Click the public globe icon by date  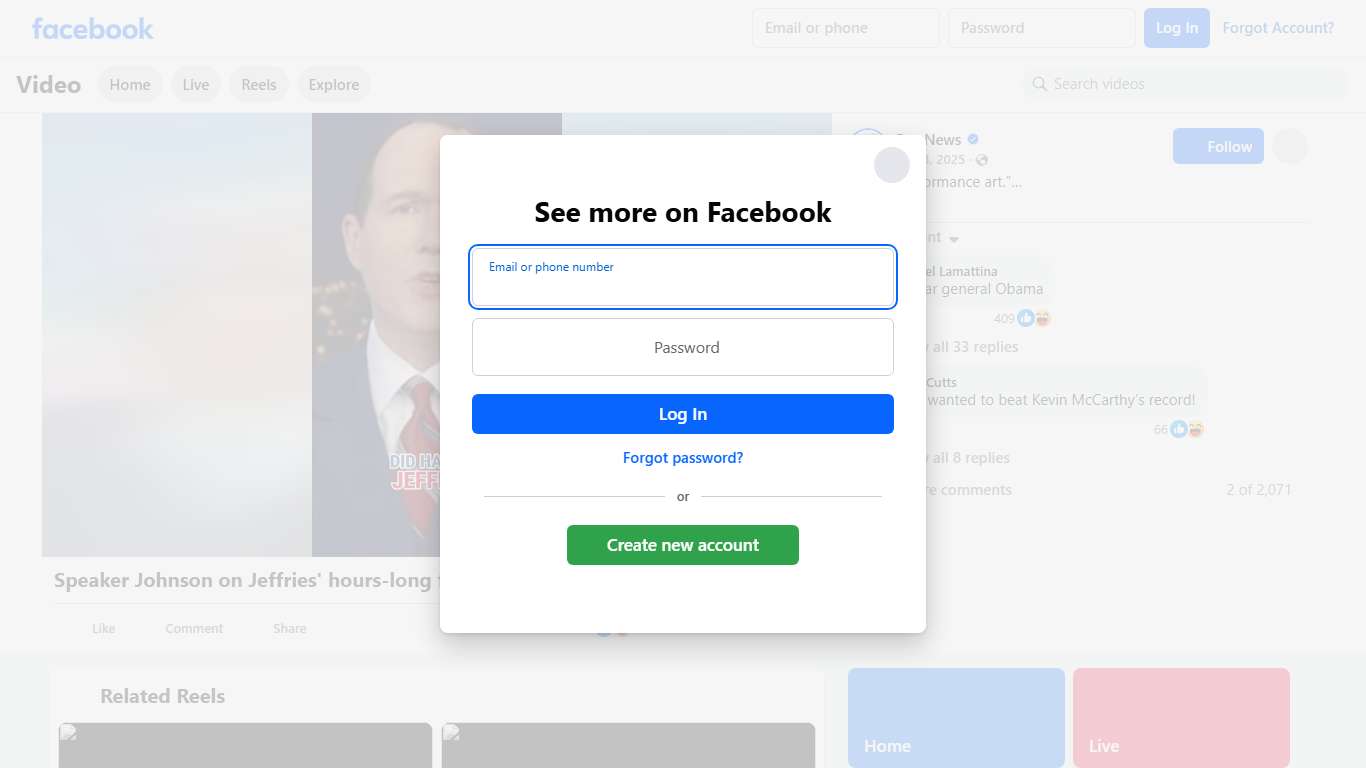click(982, 160)
